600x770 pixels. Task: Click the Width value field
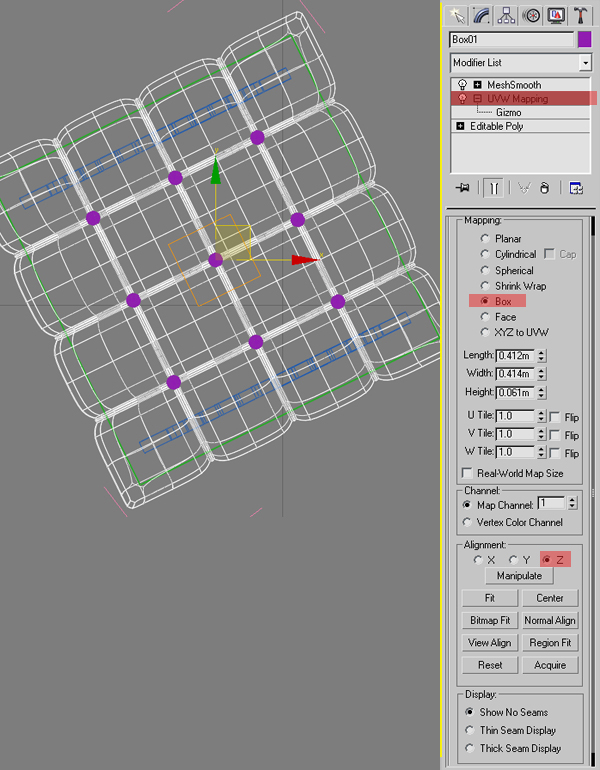point(515,374)
